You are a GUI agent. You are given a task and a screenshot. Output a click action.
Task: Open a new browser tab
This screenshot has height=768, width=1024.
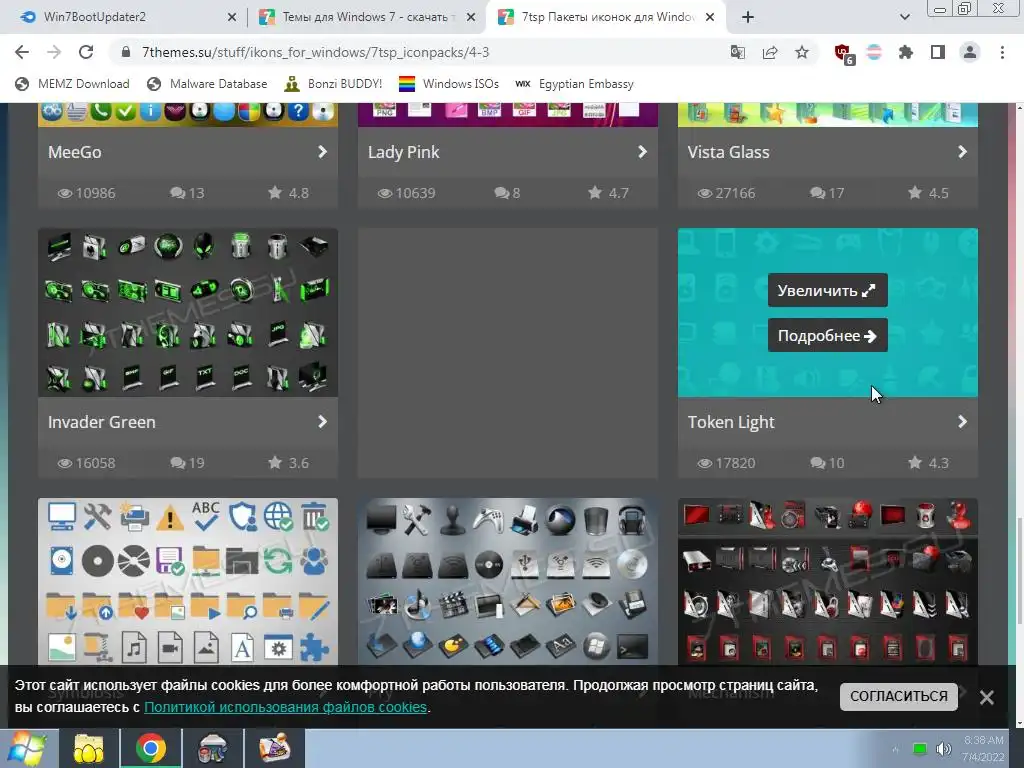(x=748, y=17)
